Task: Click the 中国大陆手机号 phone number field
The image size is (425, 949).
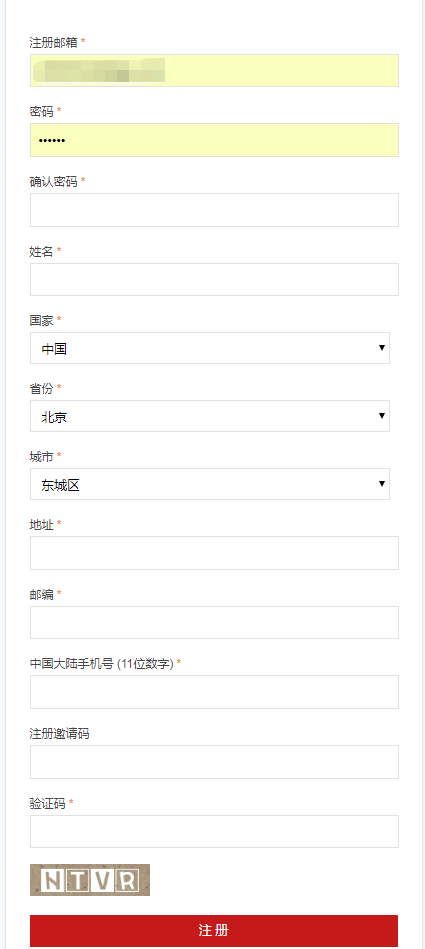Action: click(x=214, y=692)
